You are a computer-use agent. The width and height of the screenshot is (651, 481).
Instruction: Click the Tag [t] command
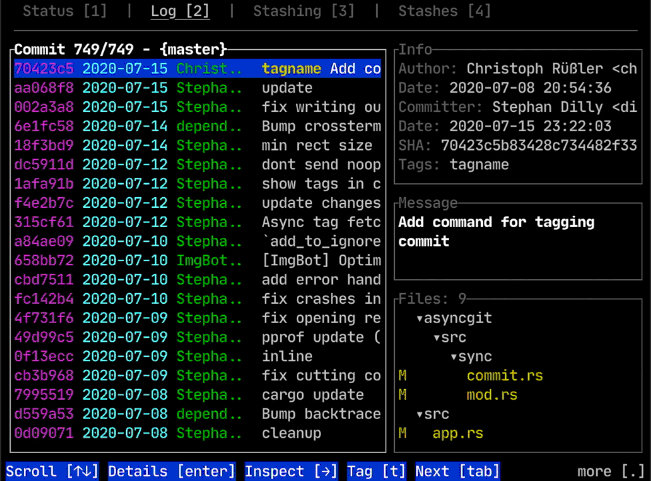click(x=376, y=471)
